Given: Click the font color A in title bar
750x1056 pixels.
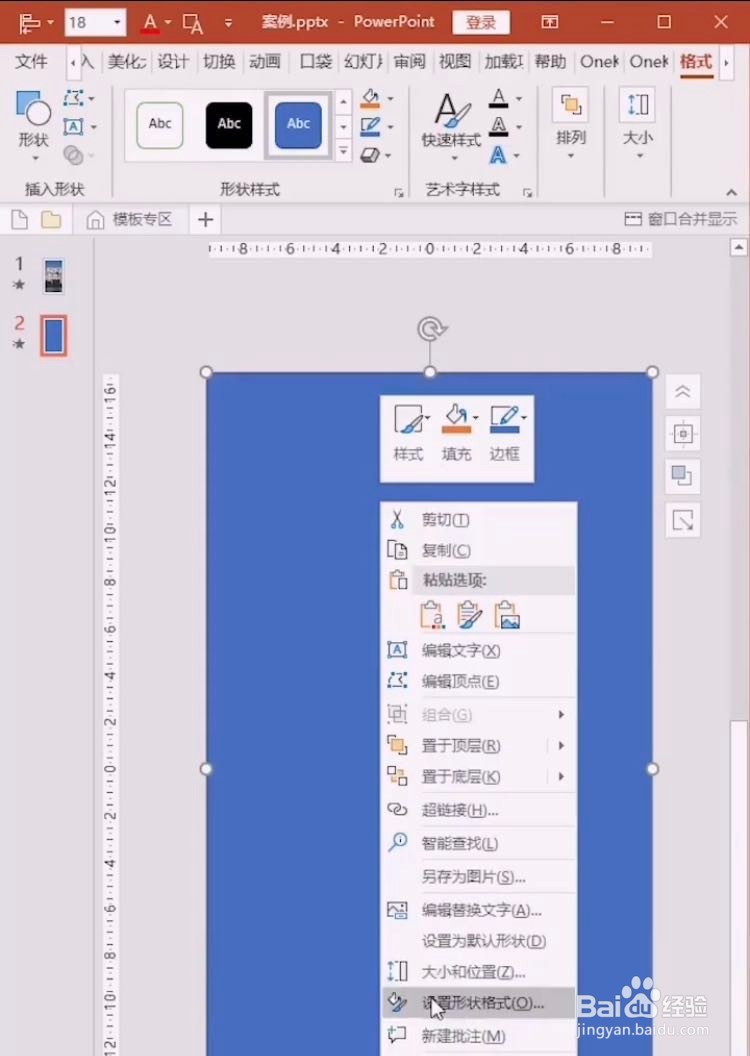Looking at the screenshot, I should [150, 23].
